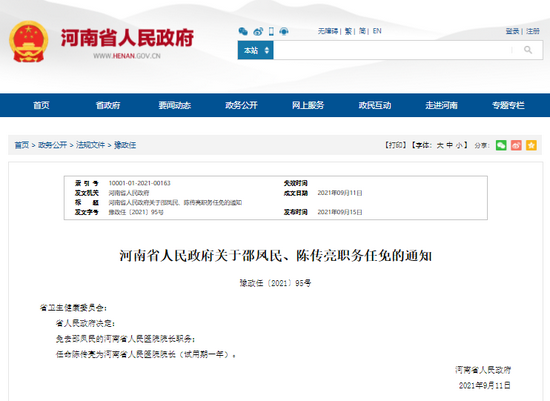Open 首页 in the navigation bar
Image resolution: width=550 pixels, height=401 pixels.
[x=41, y=105]
